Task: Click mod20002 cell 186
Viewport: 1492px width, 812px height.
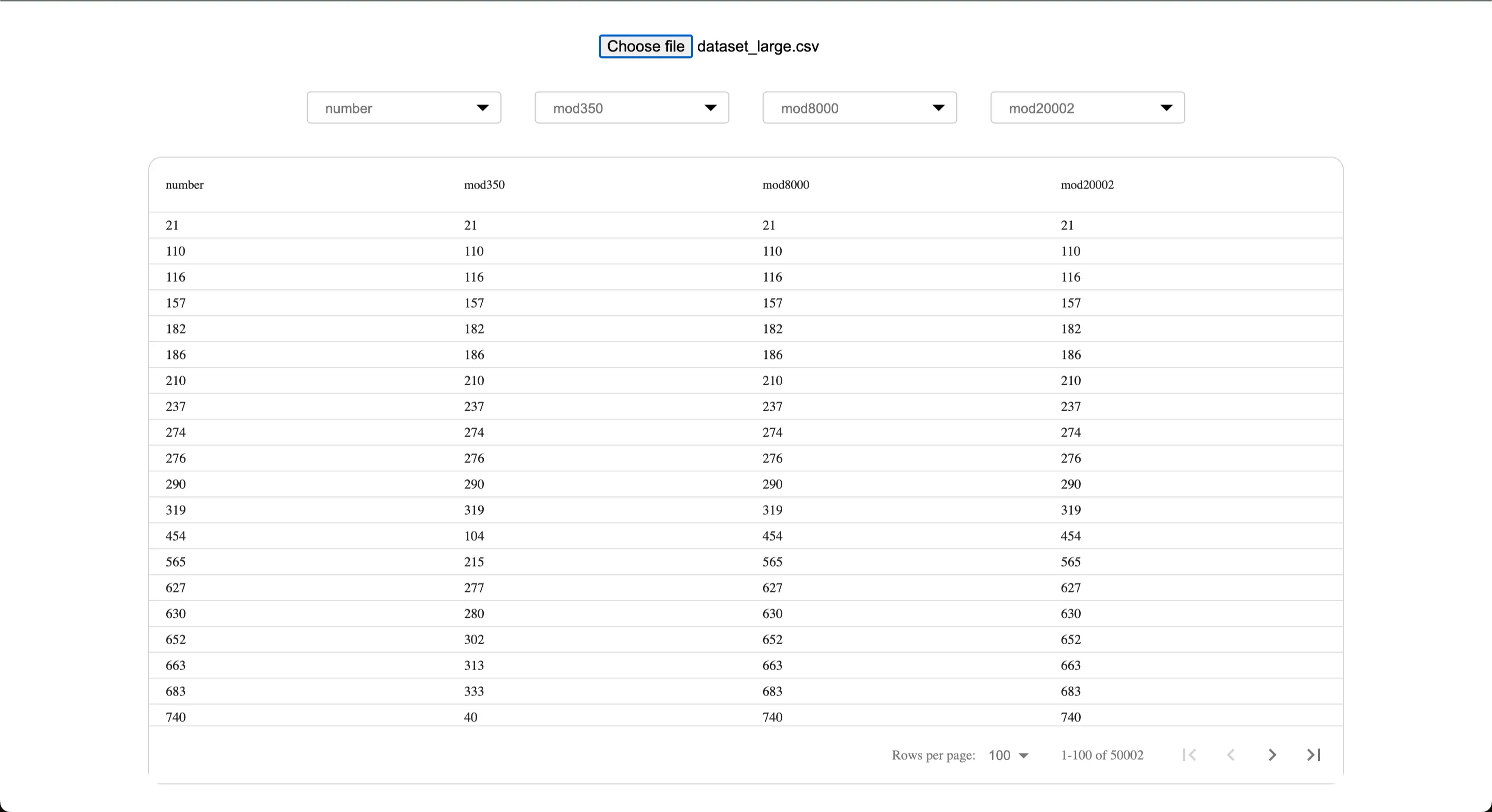Action: pos(1070,354)
